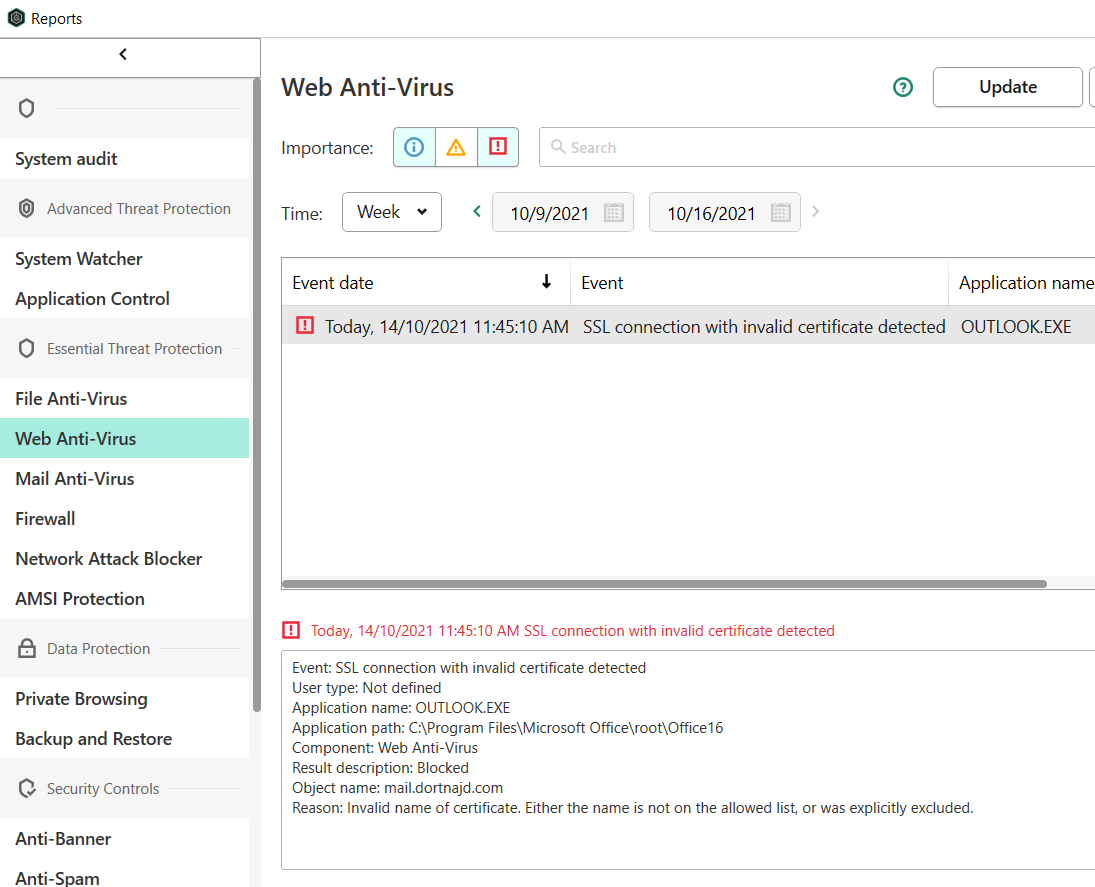Click the magnifier icon in Search
The image size is (1095, 887).
558,147
